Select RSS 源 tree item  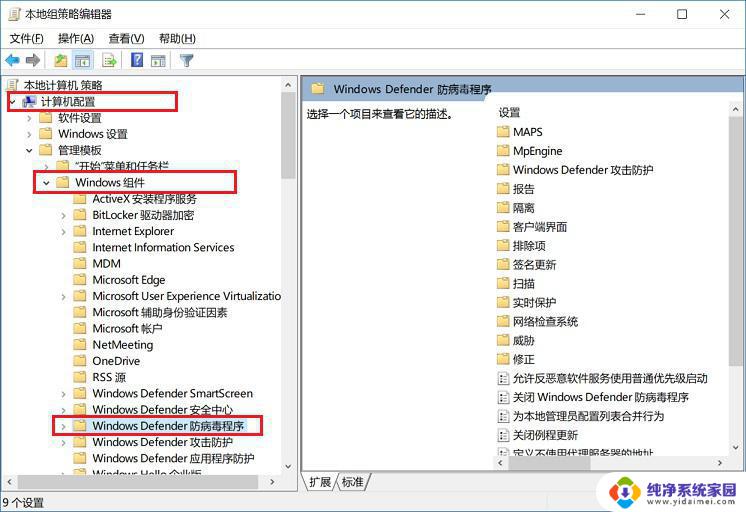[x=109, y=377]
